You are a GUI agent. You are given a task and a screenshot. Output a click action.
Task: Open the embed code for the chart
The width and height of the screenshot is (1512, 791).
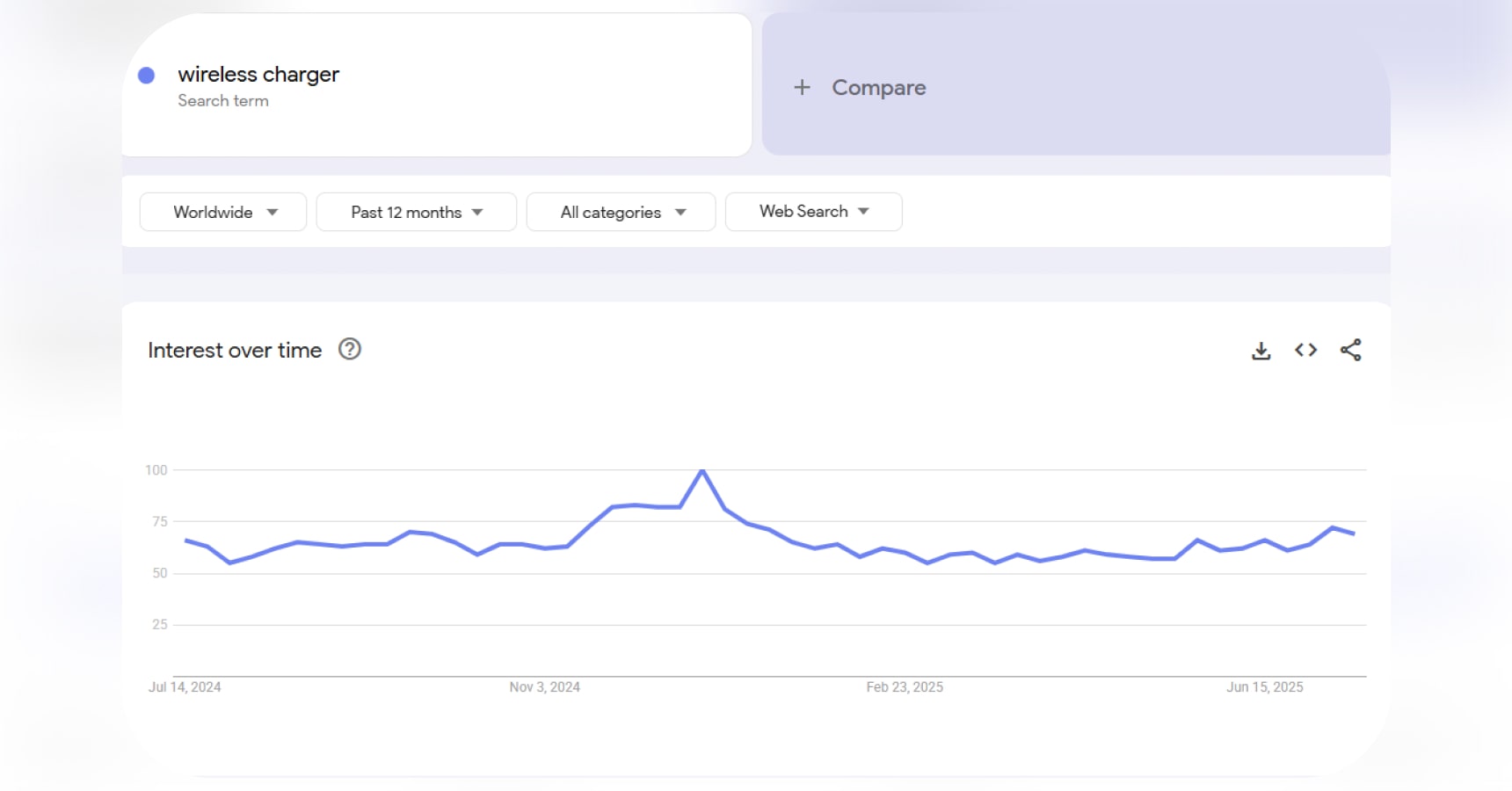(1305, 350)
